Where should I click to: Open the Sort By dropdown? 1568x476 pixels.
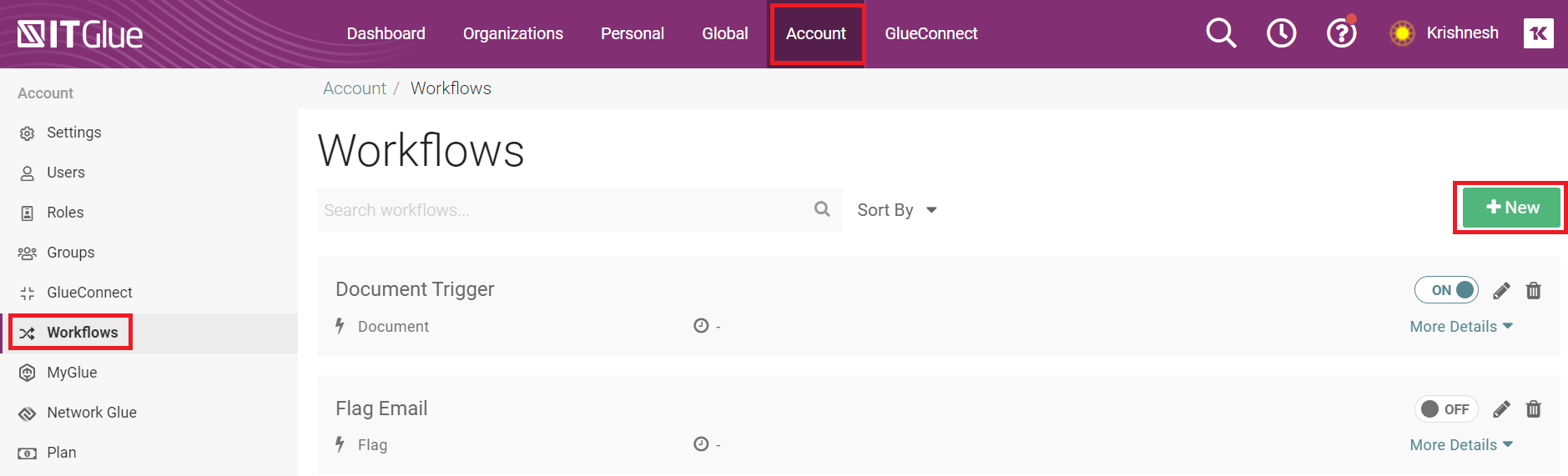click(897, 210)
